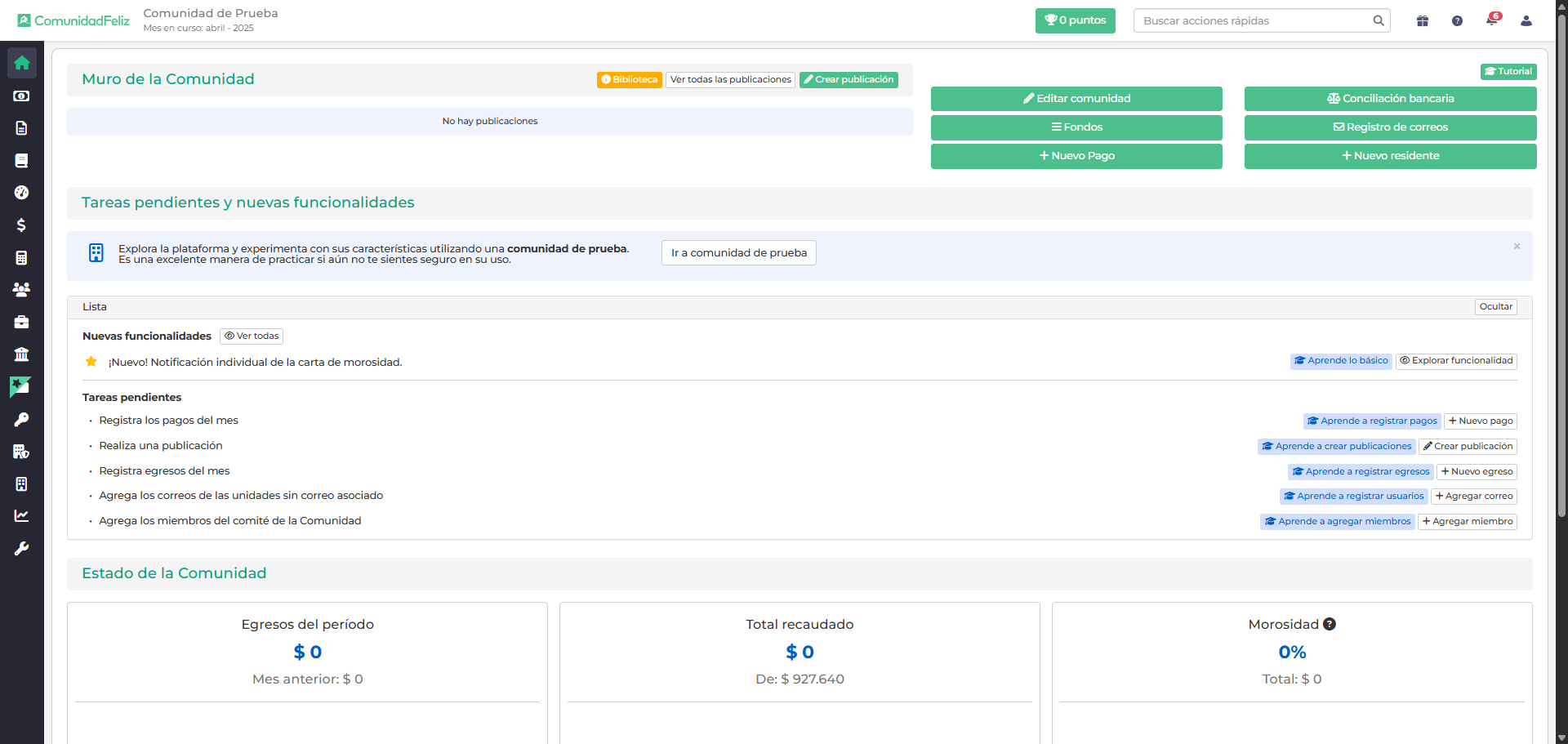Image resolution: width=1568 pixels, height=744 pixels.
Task: Open the line chart sidebar icon
Action: [x=22, y=516]
